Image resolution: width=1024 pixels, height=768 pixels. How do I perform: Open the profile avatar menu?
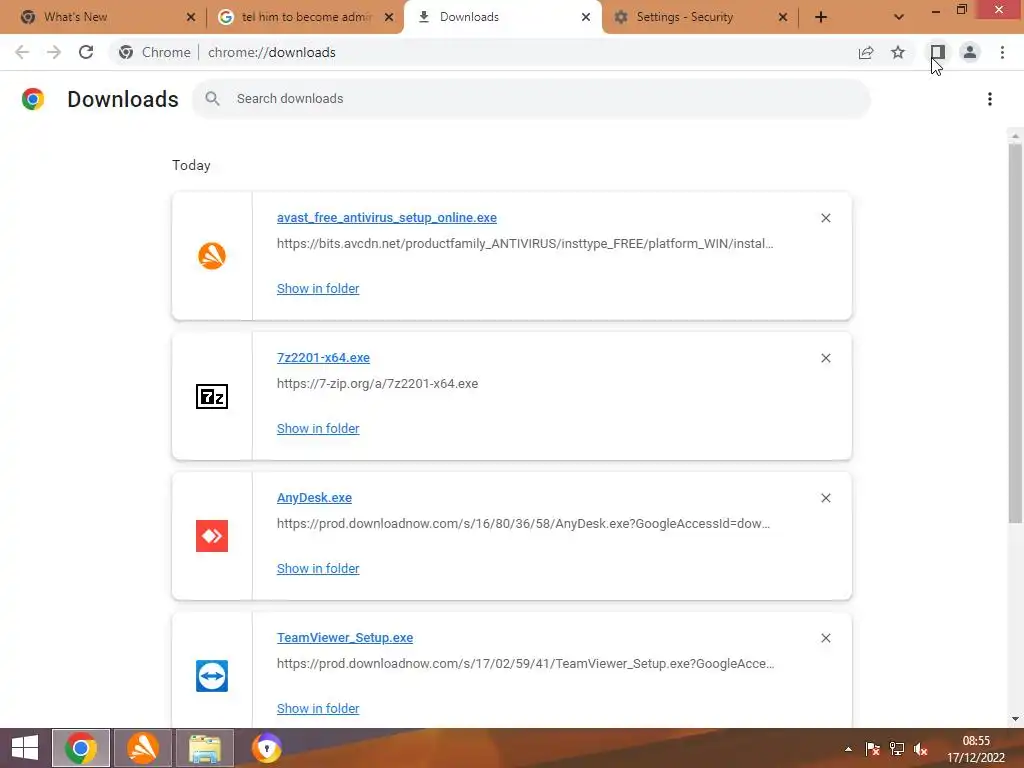970,52
